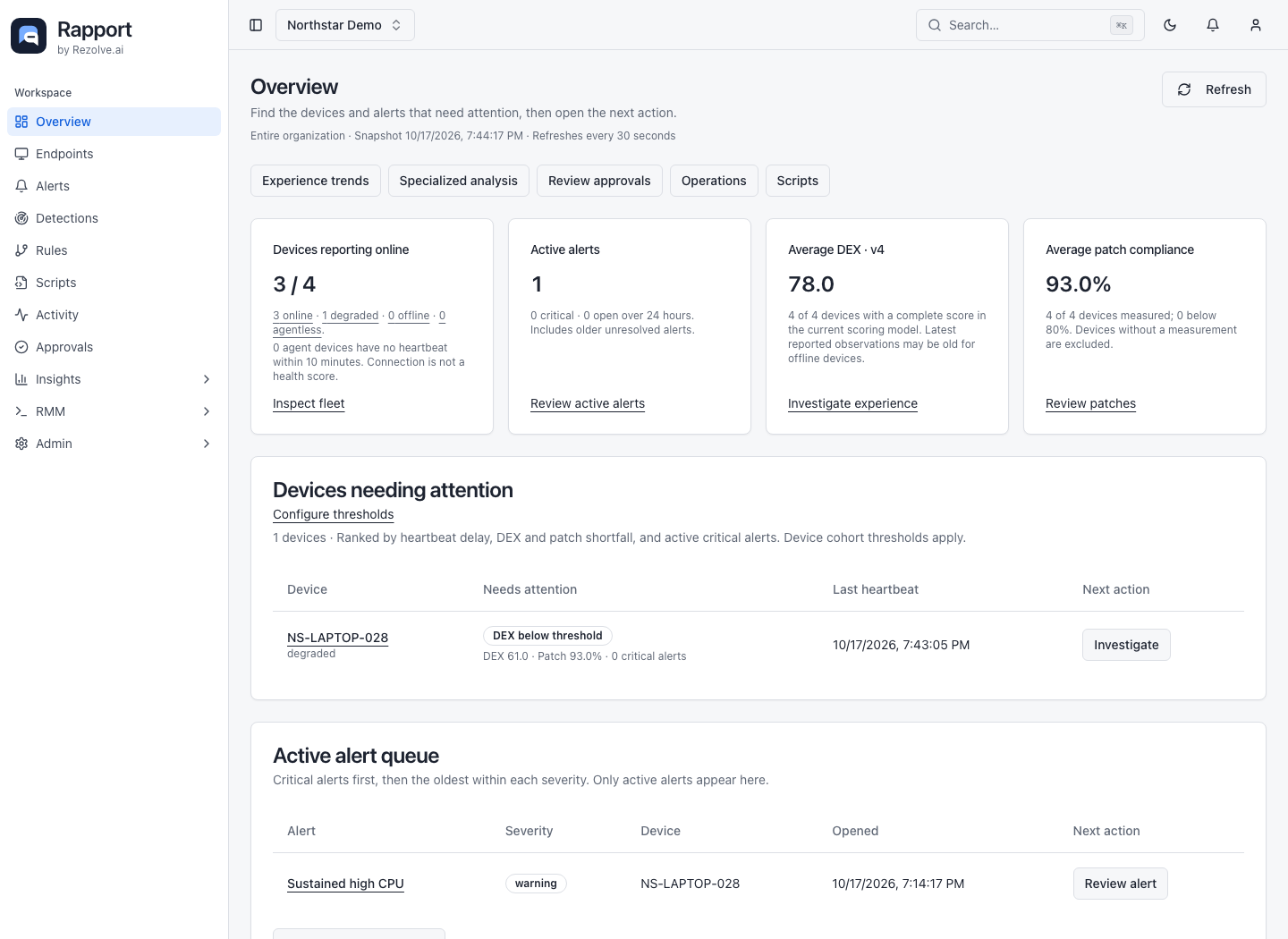Expand the Insights sidebar section
This screenshot has height=939, width=1288.
[x=114, y=379]
